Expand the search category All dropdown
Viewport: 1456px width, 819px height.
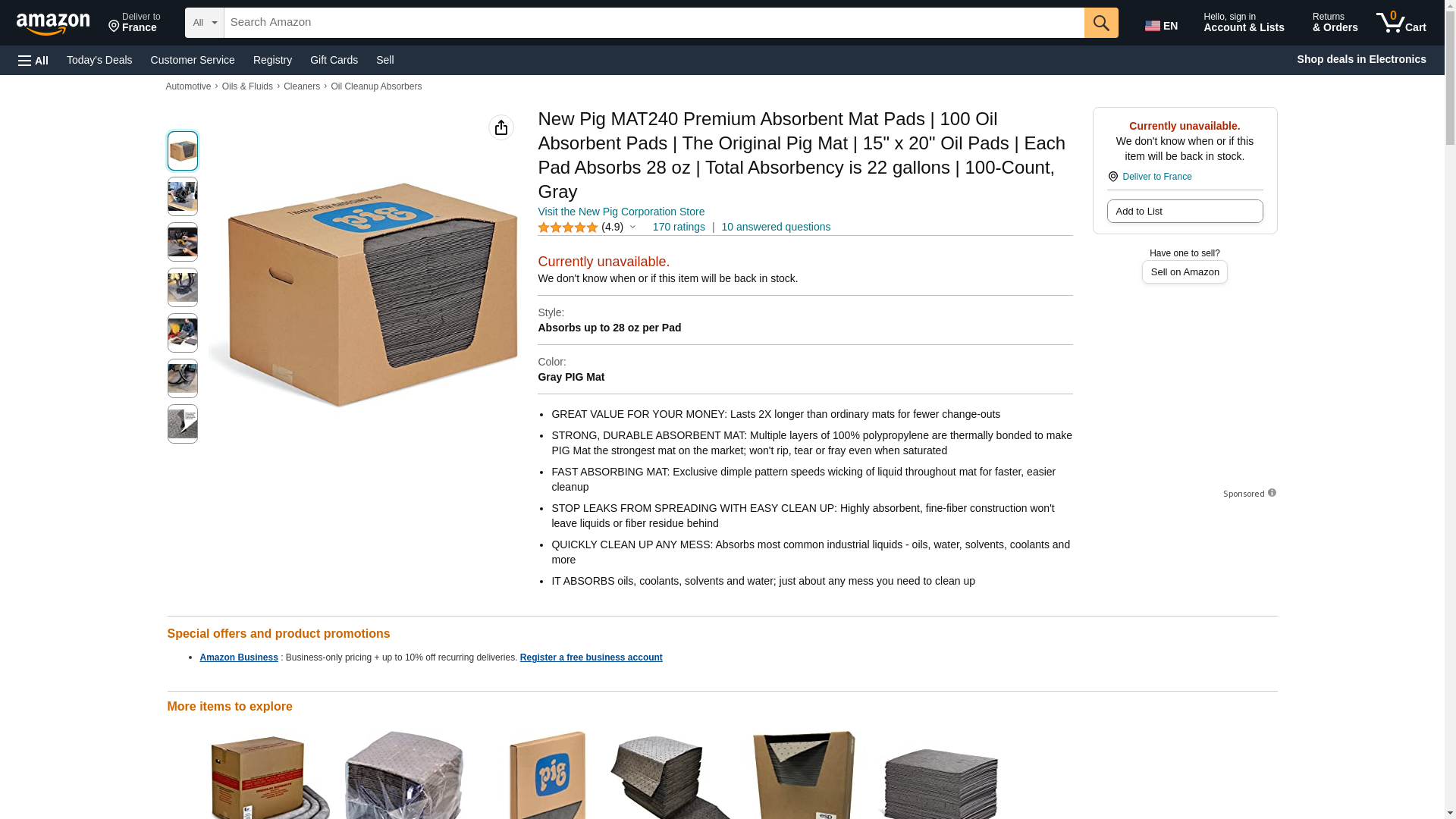pyautogui.click(x=205, y=23)
